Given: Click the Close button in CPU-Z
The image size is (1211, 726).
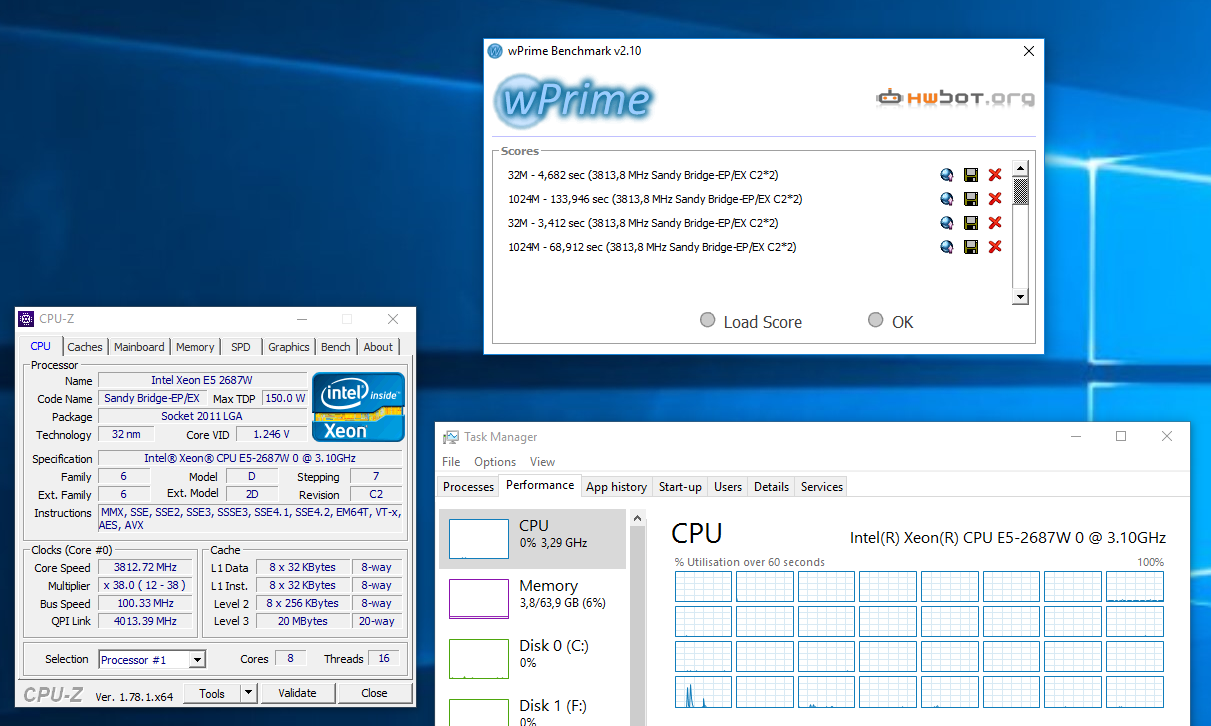Looking at the screenshot, I should coord(374,693).
